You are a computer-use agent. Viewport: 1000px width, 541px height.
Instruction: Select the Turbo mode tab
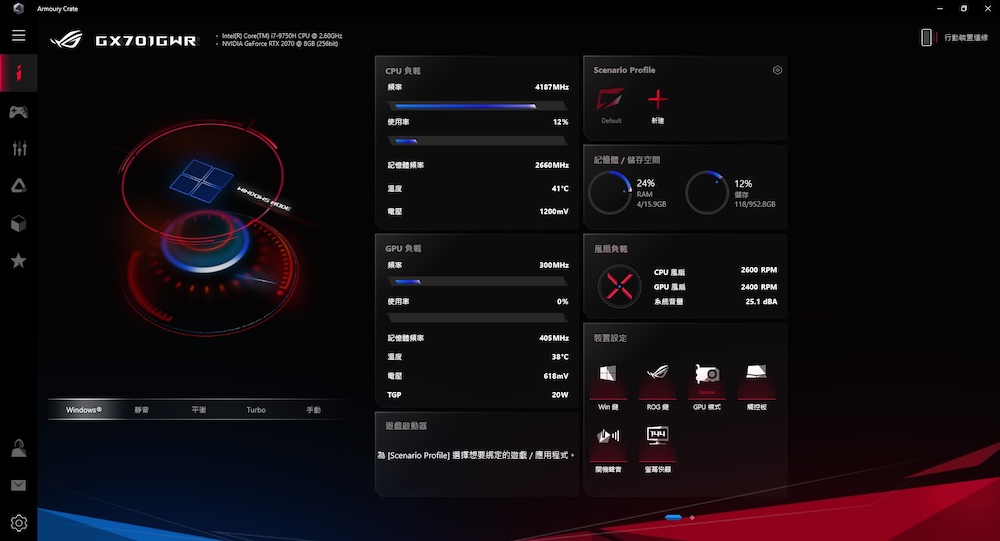256,410
